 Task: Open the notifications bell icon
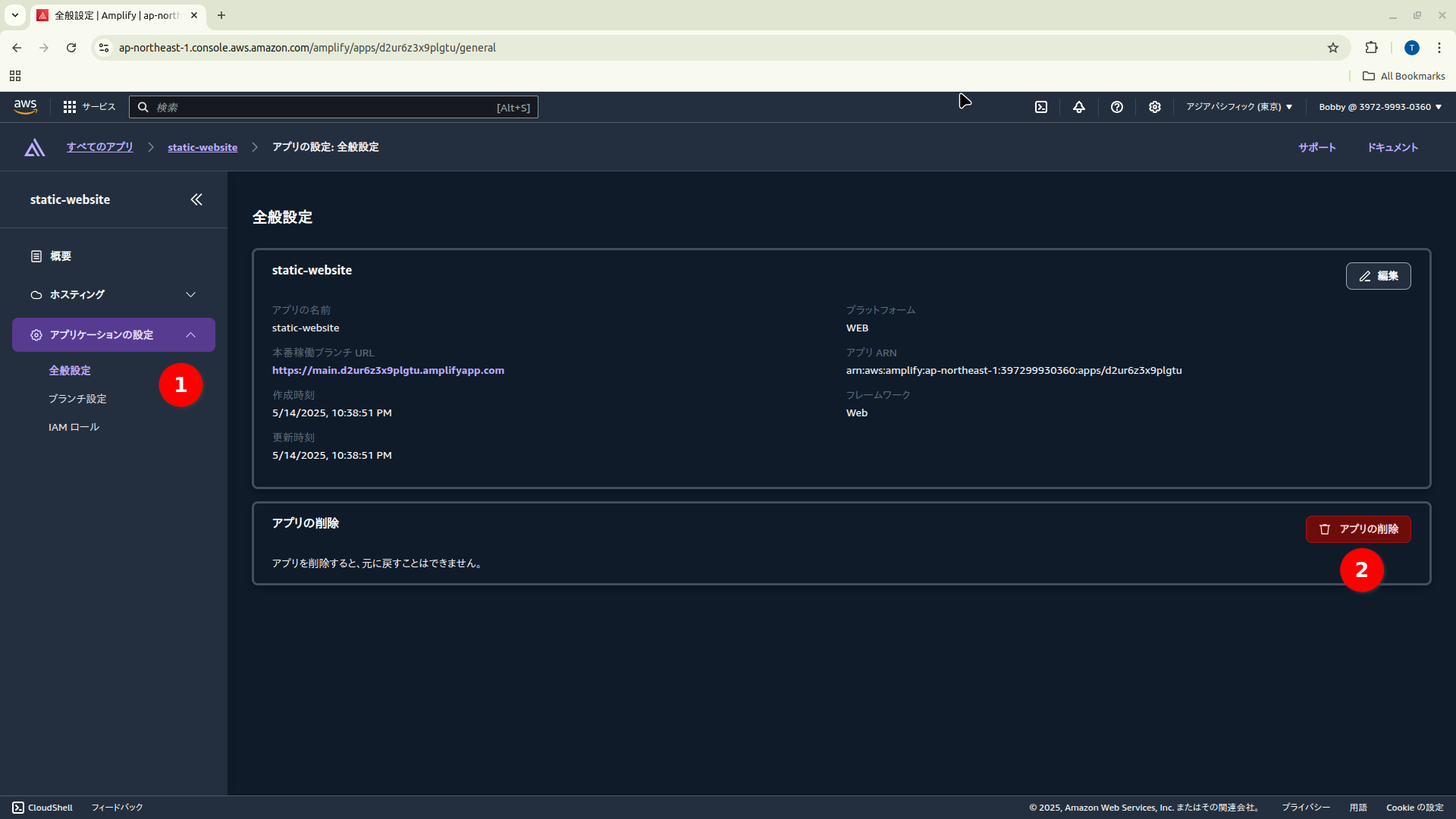pyautogui.click(x=1078, y=107)
